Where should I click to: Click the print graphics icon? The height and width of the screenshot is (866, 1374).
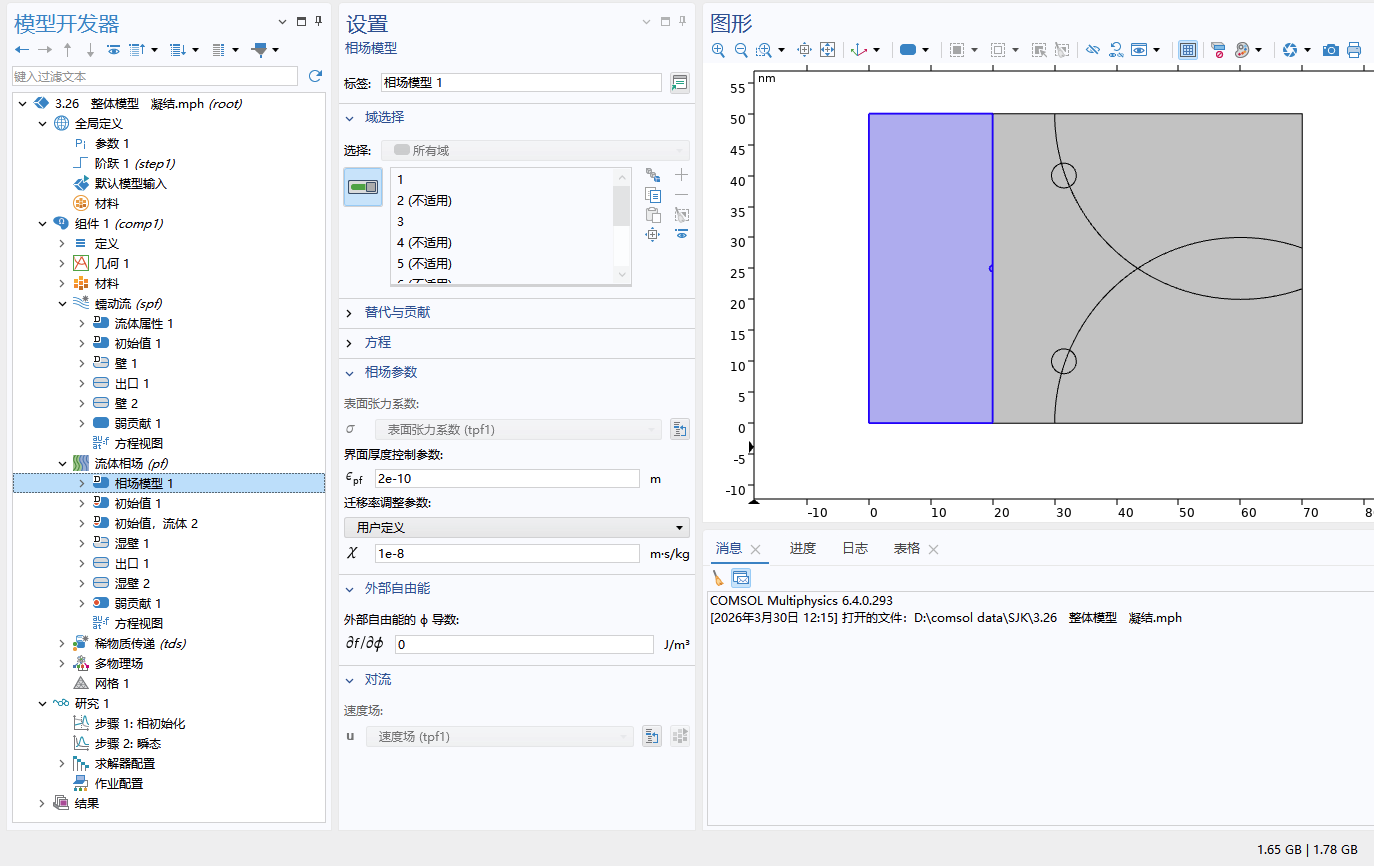tap(1354, 49)
